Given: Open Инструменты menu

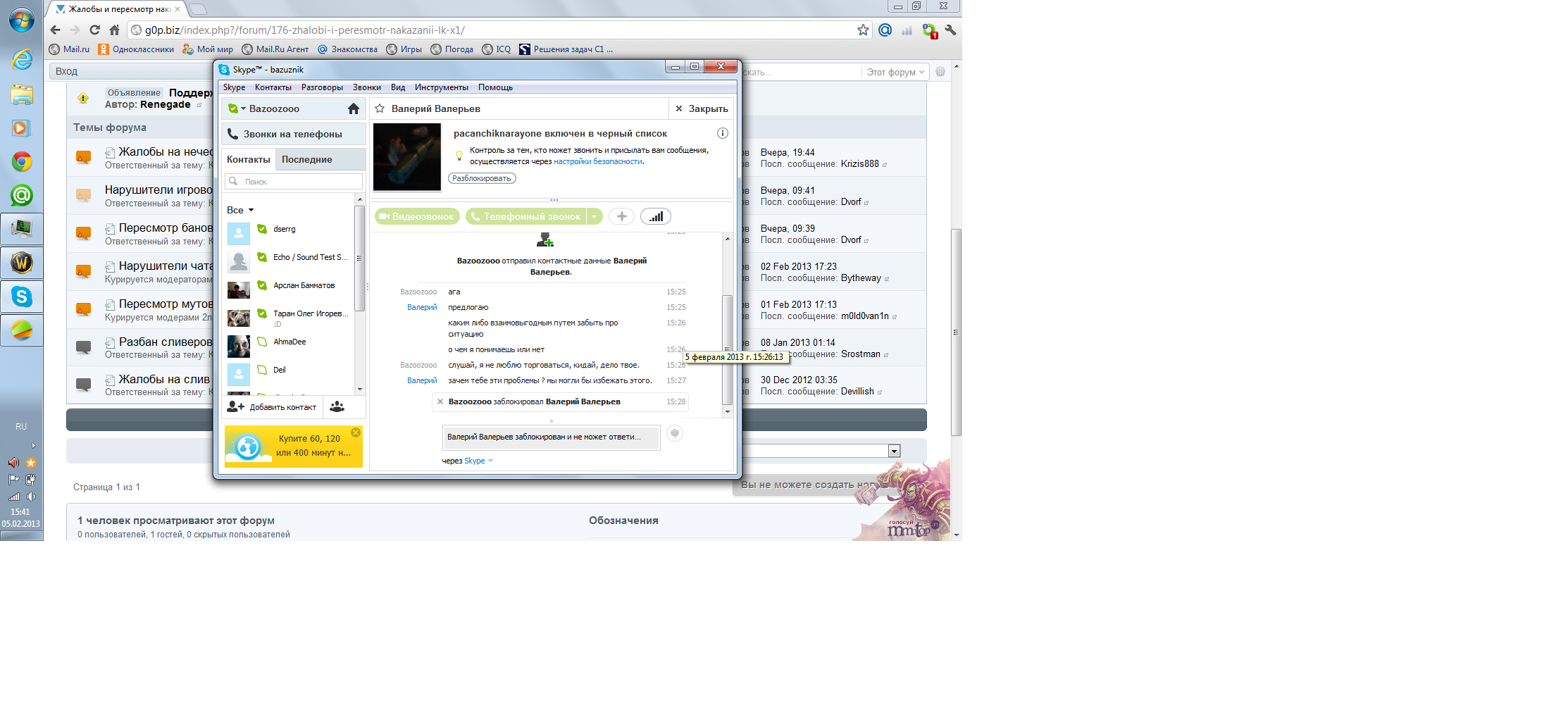Looking at the screenshot, I should pos(442,87).
